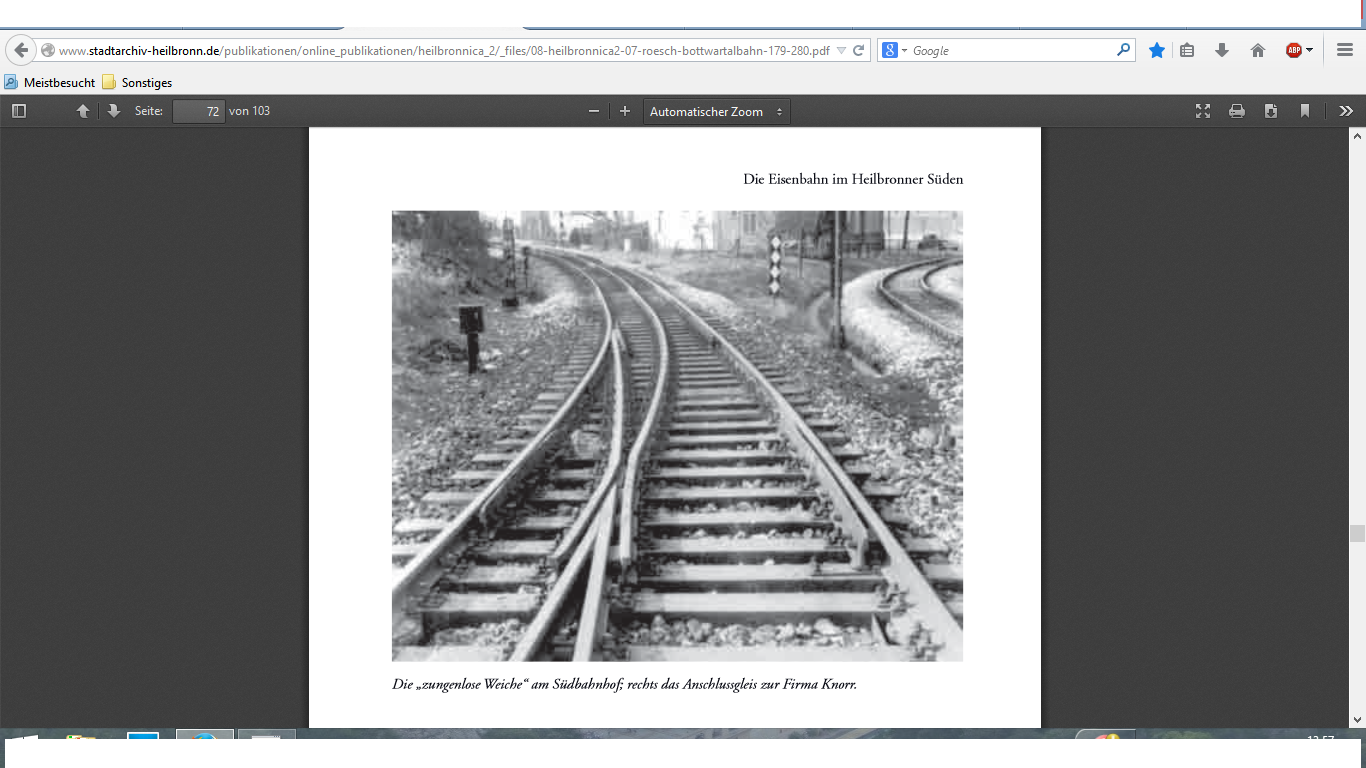The width and height of the screenshot is (1366, 768).
Task: Open the Google search engine selector
Action: click(894, 51)
